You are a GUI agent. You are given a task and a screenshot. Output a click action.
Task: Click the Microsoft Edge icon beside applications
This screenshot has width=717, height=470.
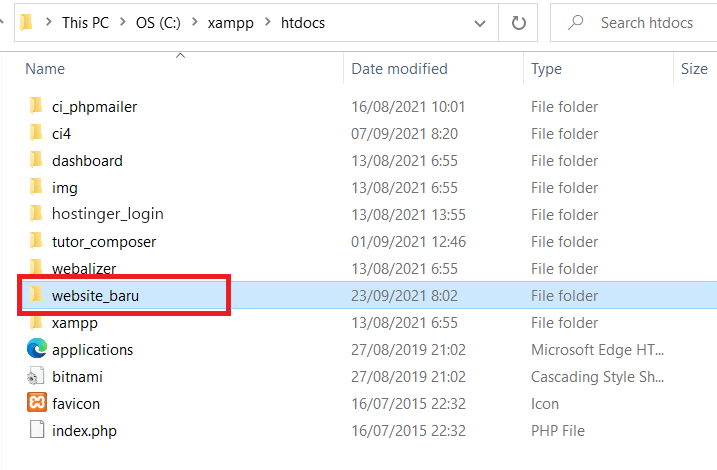(x=36, y=350)
